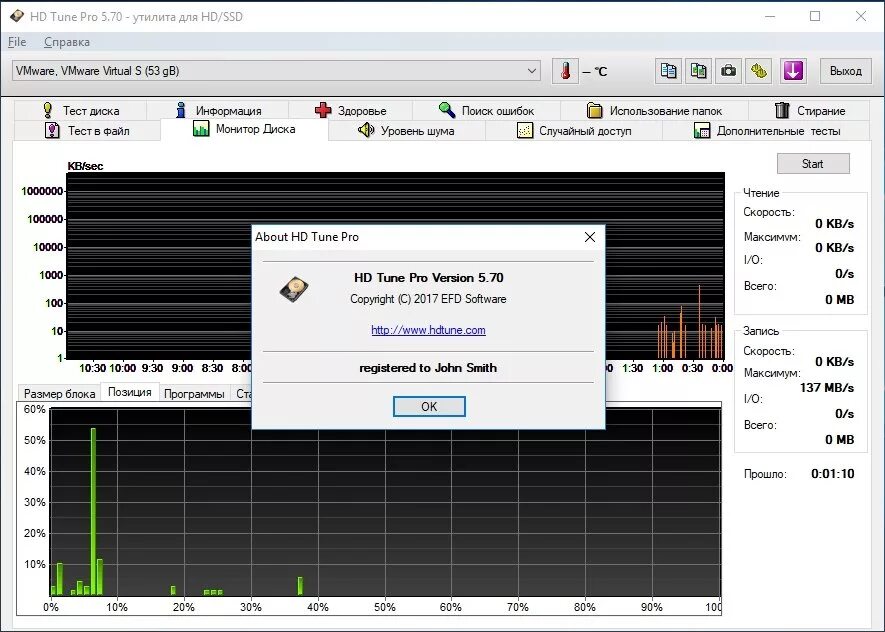Select the Программы sub-tab
The height and width of the screenshot is (632, 885).
click(194, 394)
